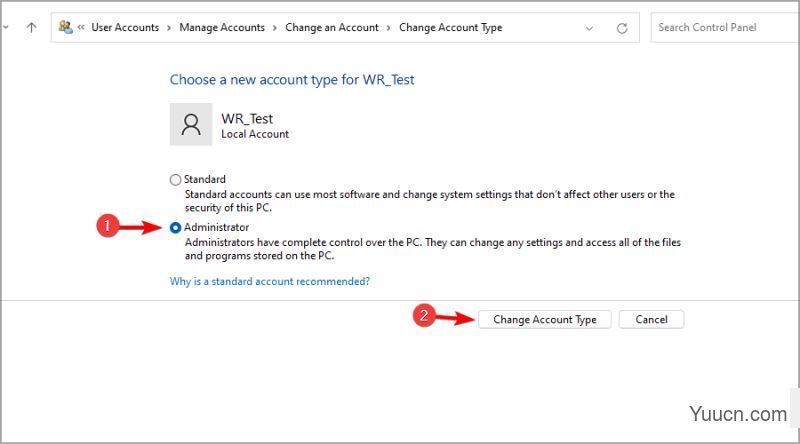This screenshot has height=444, width=800.
Task: Click the WR_Test account name text
Action: click(x=247, y=118)
